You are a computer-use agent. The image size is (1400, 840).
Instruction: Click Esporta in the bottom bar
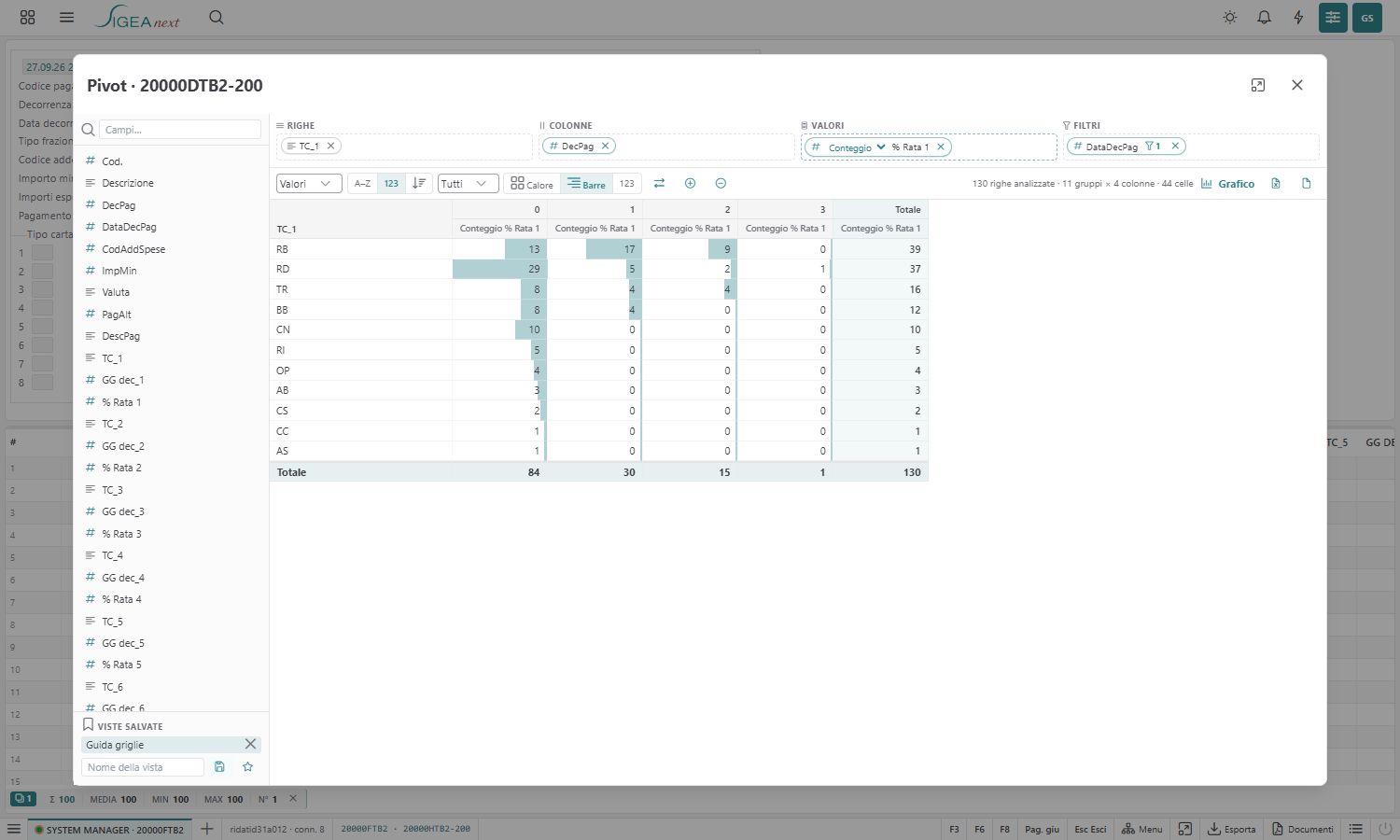pos(1232,829)
